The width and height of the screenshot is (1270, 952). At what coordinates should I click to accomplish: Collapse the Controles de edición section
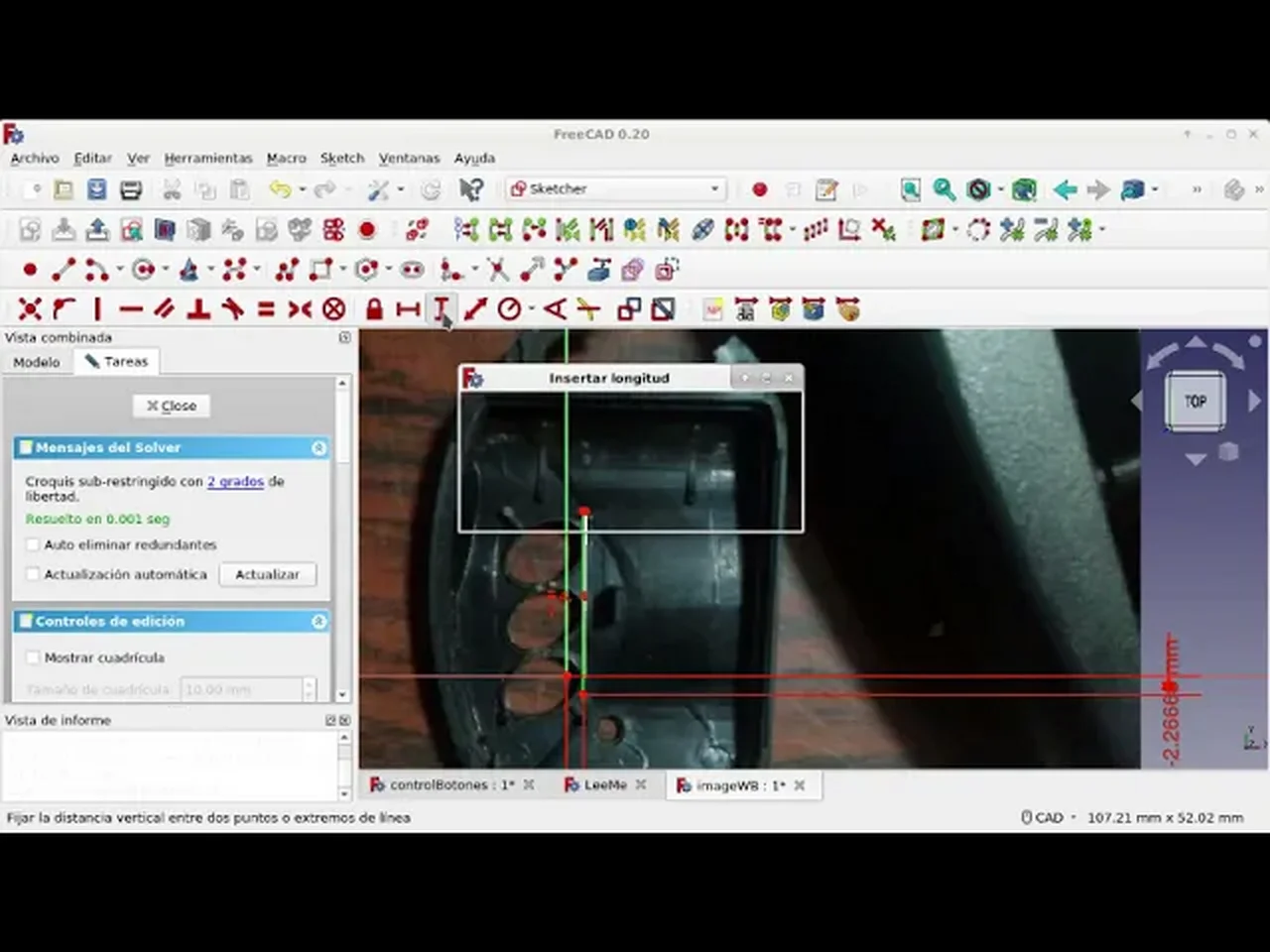tap(318, 622)
